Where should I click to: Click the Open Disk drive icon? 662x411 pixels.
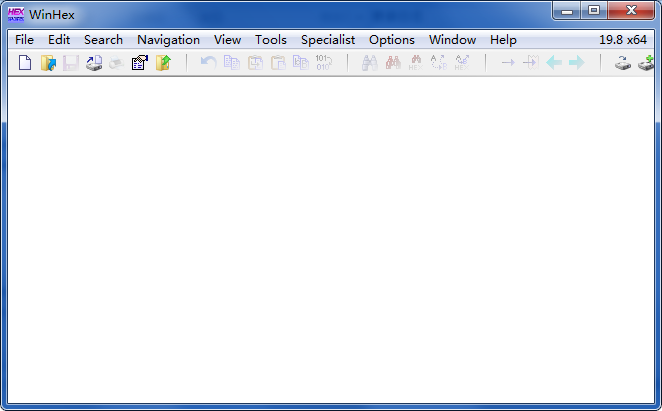coord(623,63)
